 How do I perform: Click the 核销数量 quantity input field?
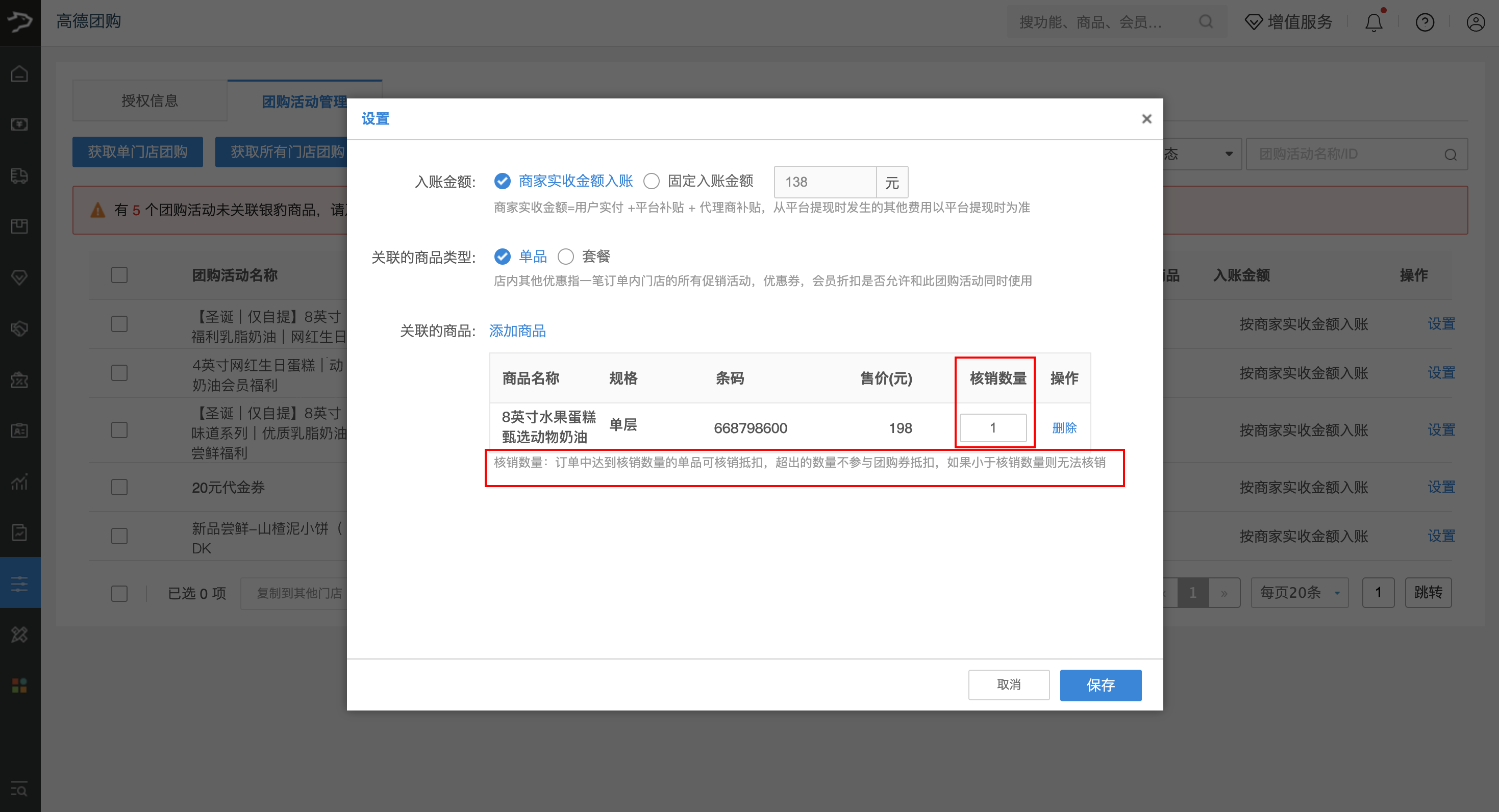(993, 427)
